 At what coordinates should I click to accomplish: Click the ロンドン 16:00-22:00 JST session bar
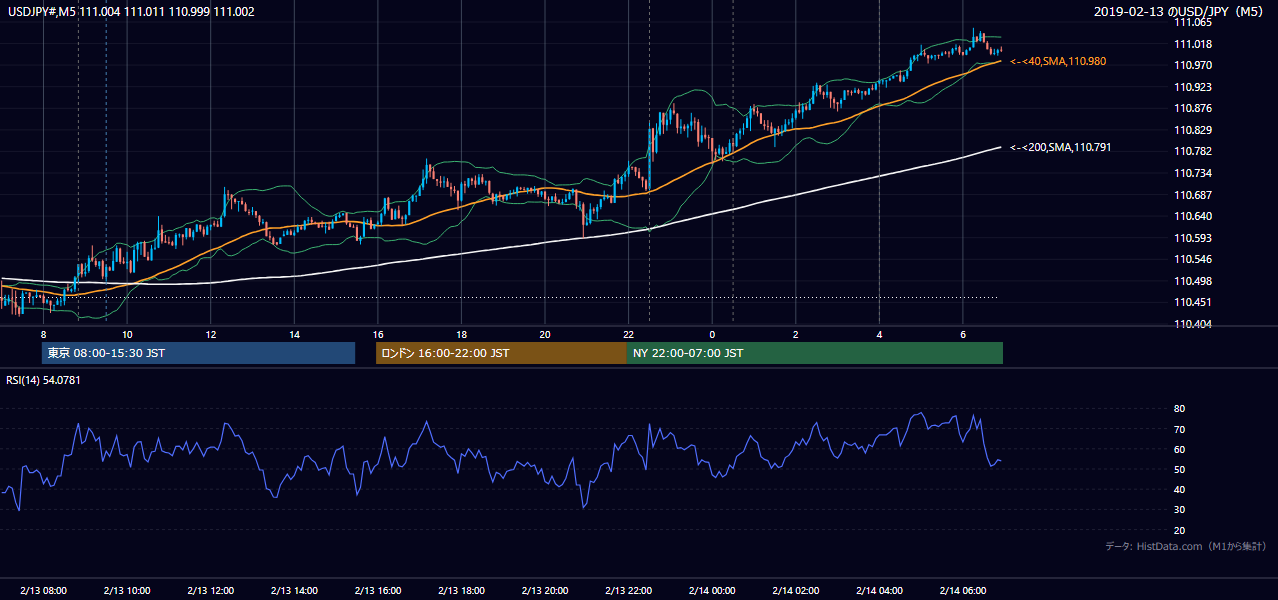[501, 353]
